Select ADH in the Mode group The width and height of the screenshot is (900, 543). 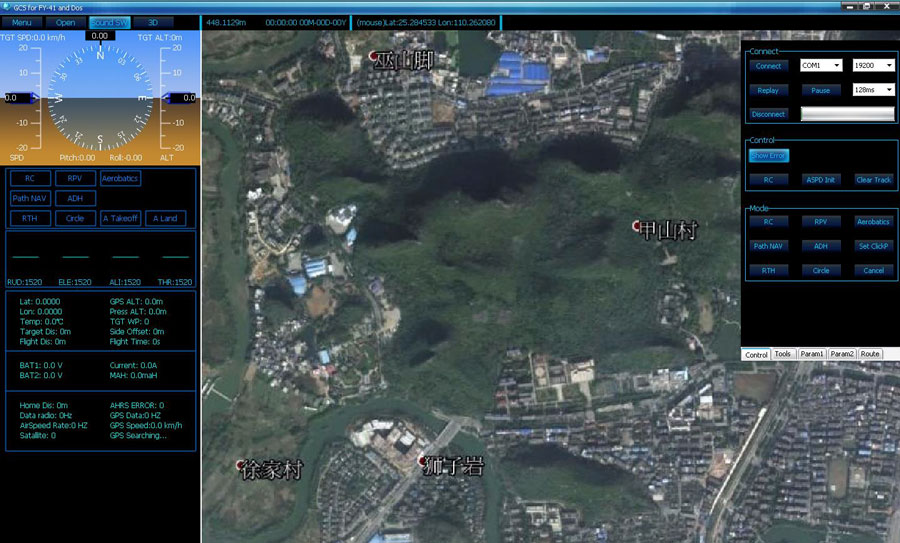click(820, 246)
